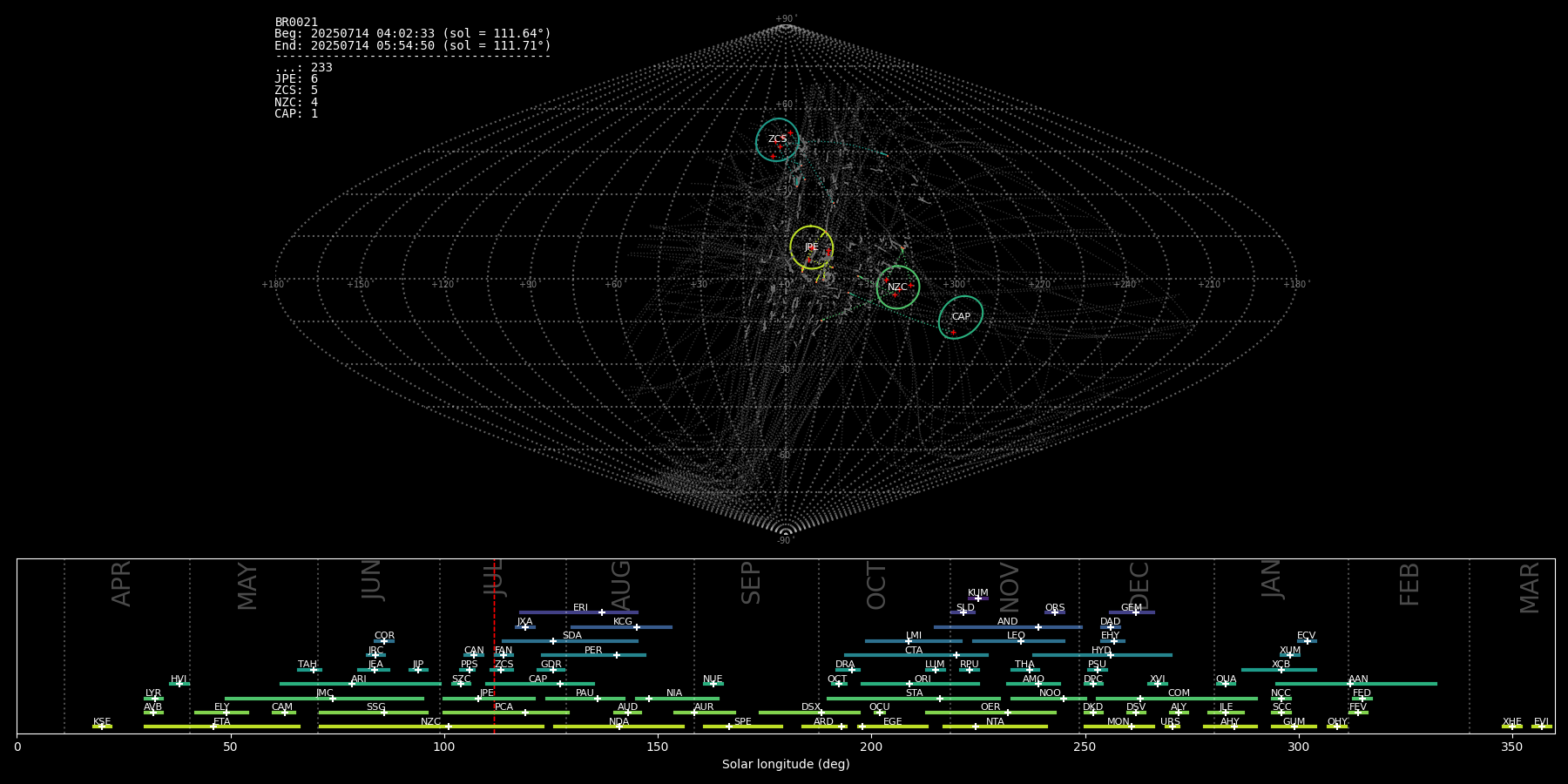Click the 350 tick label on longitude axis

coord(1512,747)
